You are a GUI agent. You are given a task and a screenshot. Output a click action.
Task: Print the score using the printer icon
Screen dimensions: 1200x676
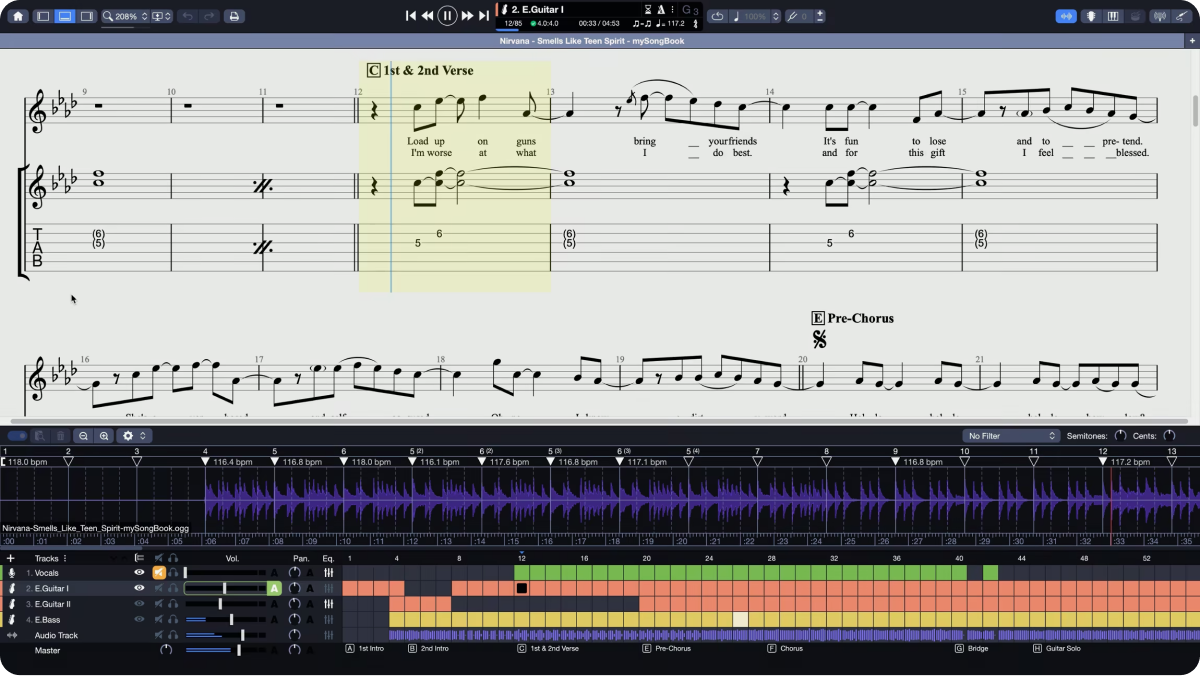point(233,16)
